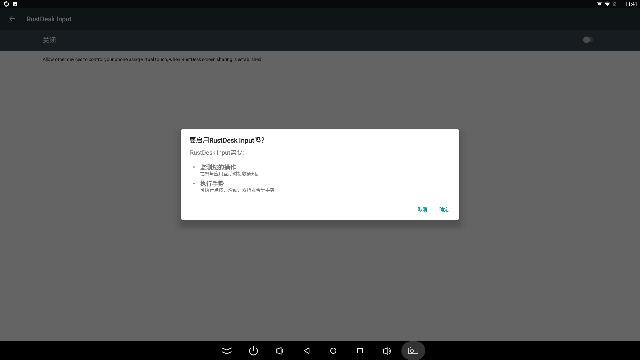Tap the back arrow beside RustDesk Input

(12, 19)
